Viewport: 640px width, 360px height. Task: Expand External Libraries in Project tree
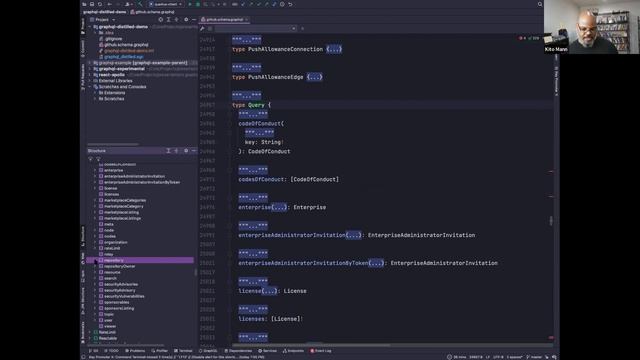pyautogui.click(x=90, y=81)
